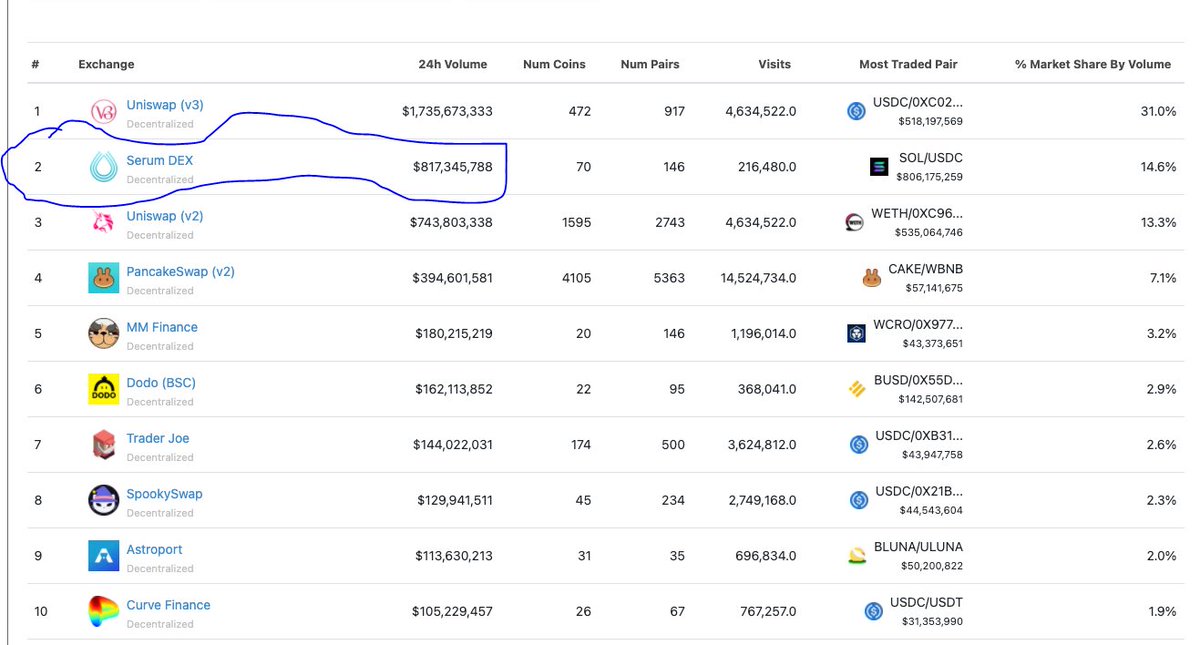The width and height of the screenshot is (1200, 645).
Task: Click the 1595 coins value for Uniswap (v2)
Action: (575, 222)
